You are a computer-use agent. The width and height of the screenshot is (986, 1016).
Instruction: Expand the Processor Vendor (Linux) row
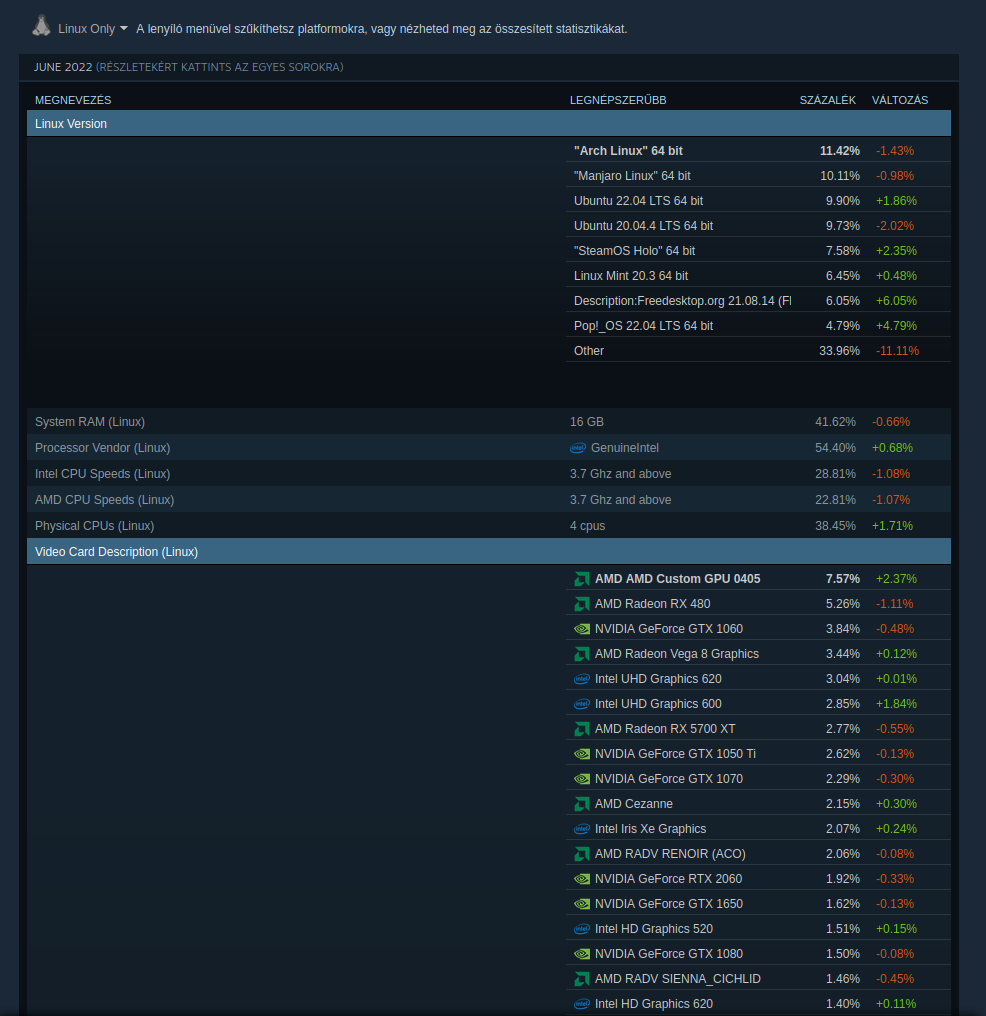pos(488,448)
